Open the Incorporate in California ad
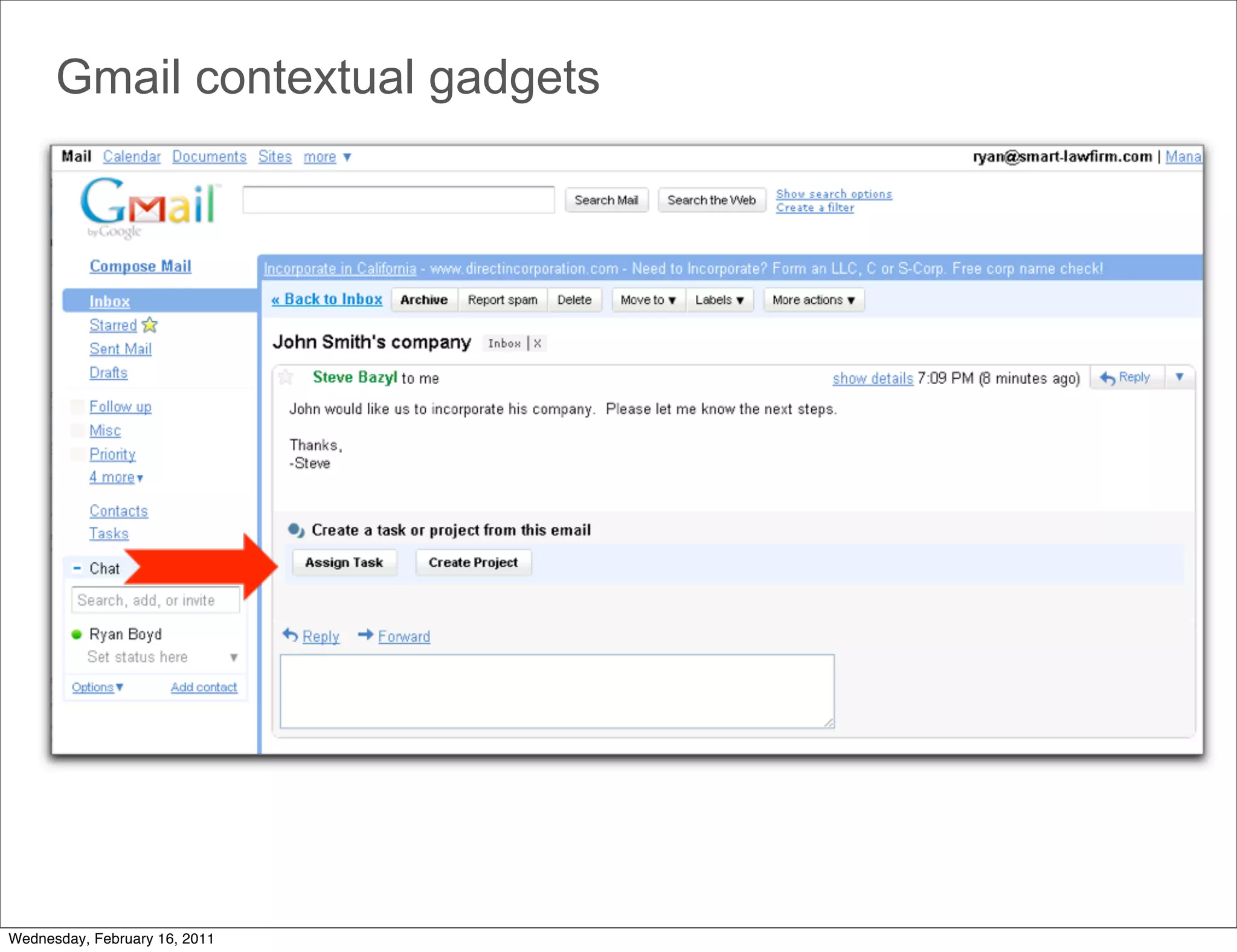Screen dimensions: 1237x952 (x=340, y=269)
